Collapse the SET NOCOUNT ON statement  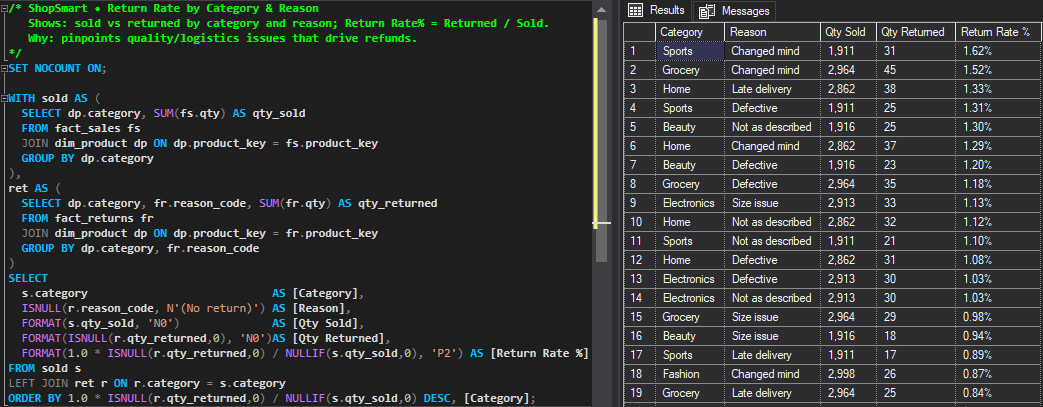pyautogui.click(x=3, y=68)
